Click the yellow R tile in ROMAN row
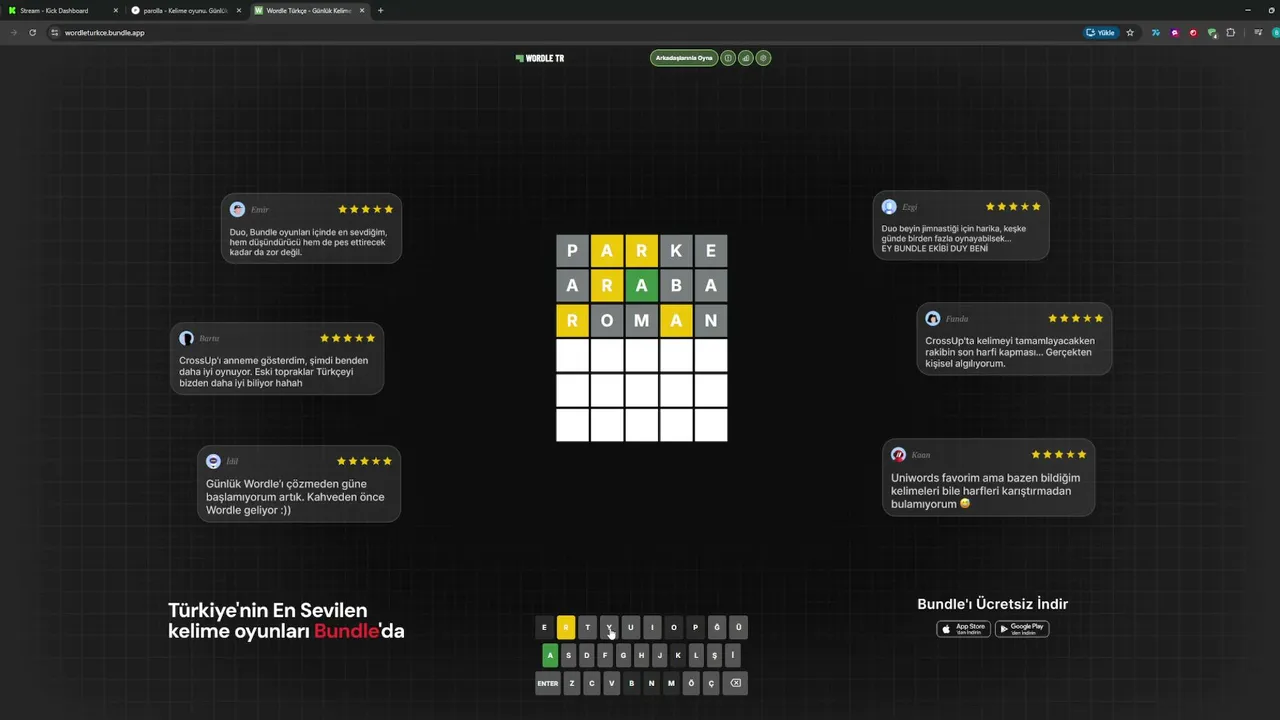 [572, 321]
